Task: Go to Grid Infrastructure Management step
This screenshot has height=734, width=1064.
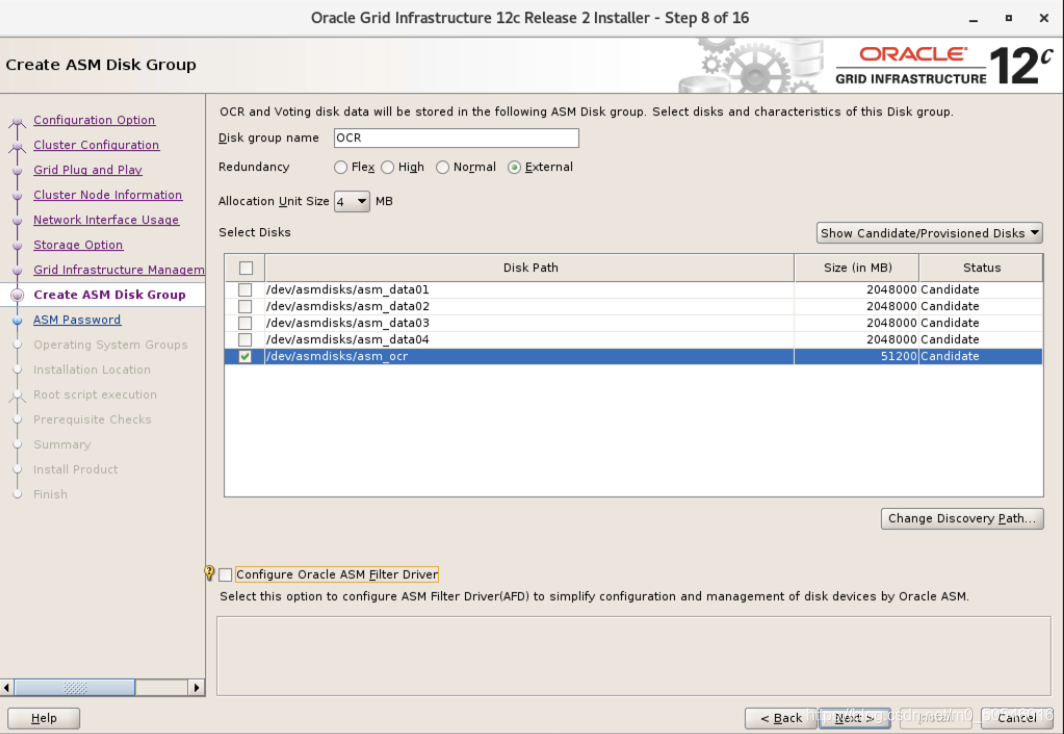Action: coord(119,270)
